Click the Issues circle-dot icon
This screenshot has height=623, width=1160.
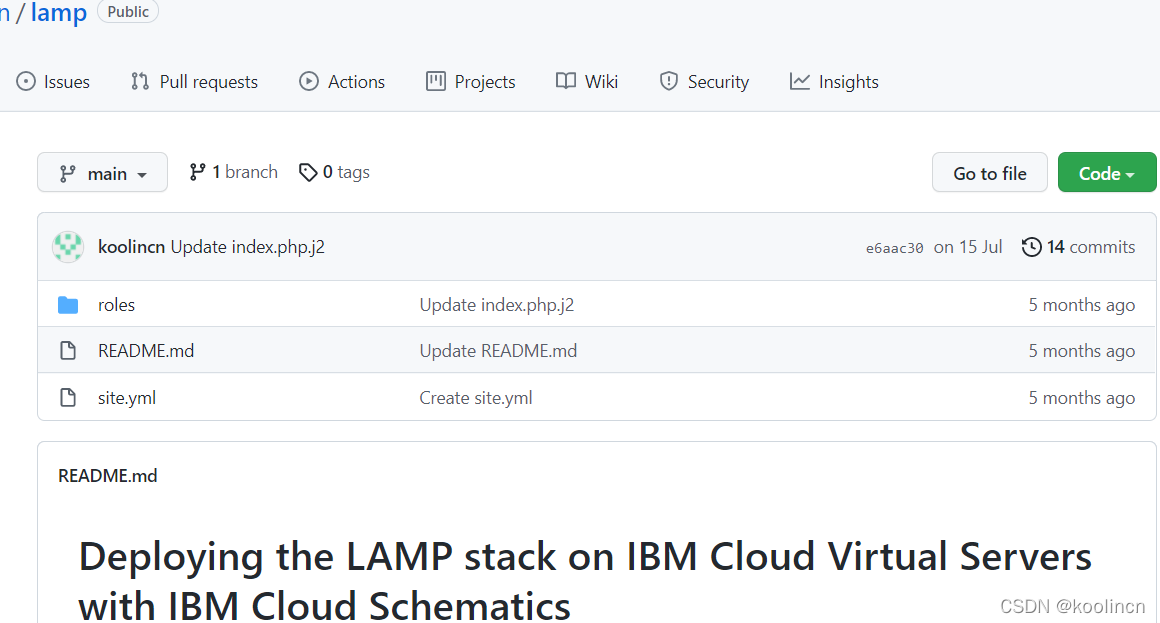[26, 81]
